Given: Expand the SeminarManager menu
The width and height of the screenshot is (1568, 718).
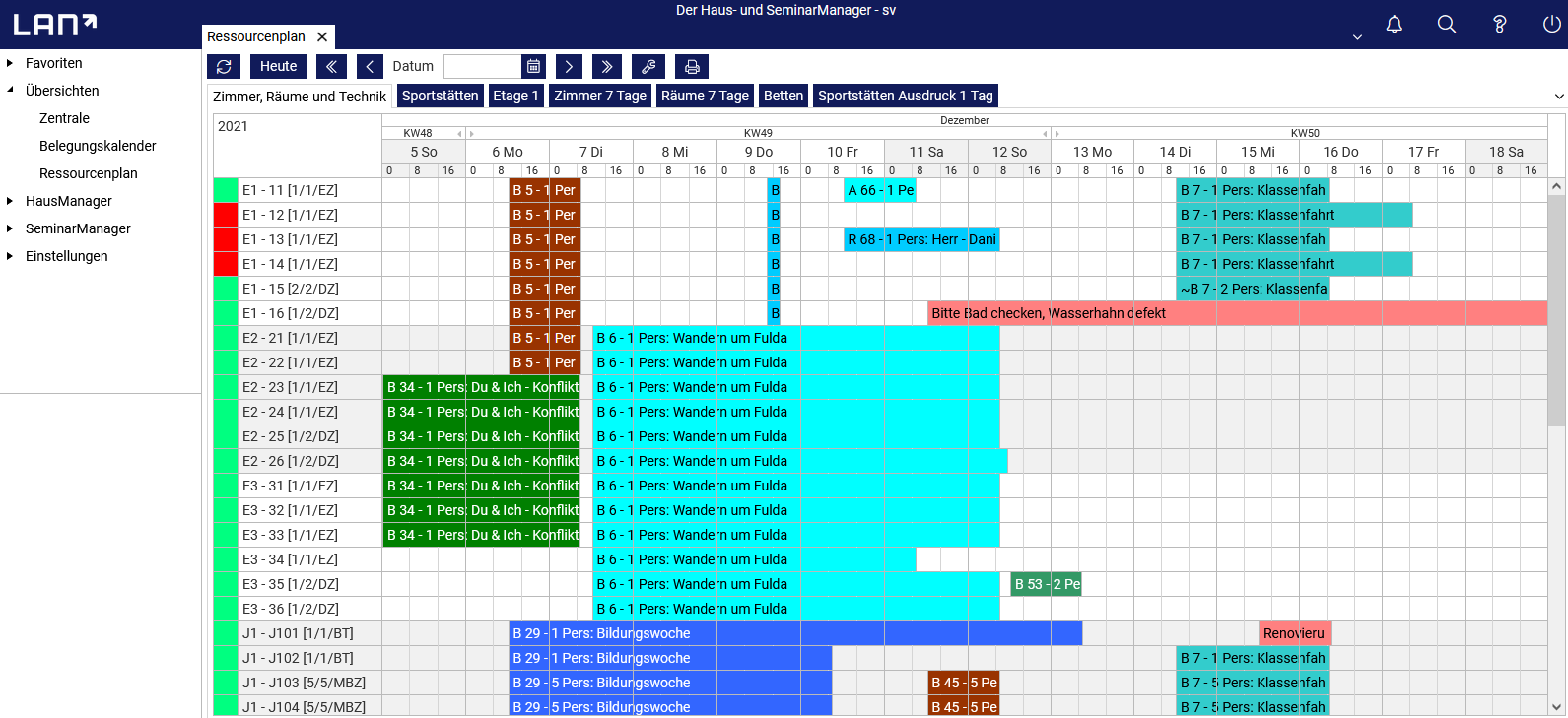Looking at the screenshot, I should click(x=11, y=228).
